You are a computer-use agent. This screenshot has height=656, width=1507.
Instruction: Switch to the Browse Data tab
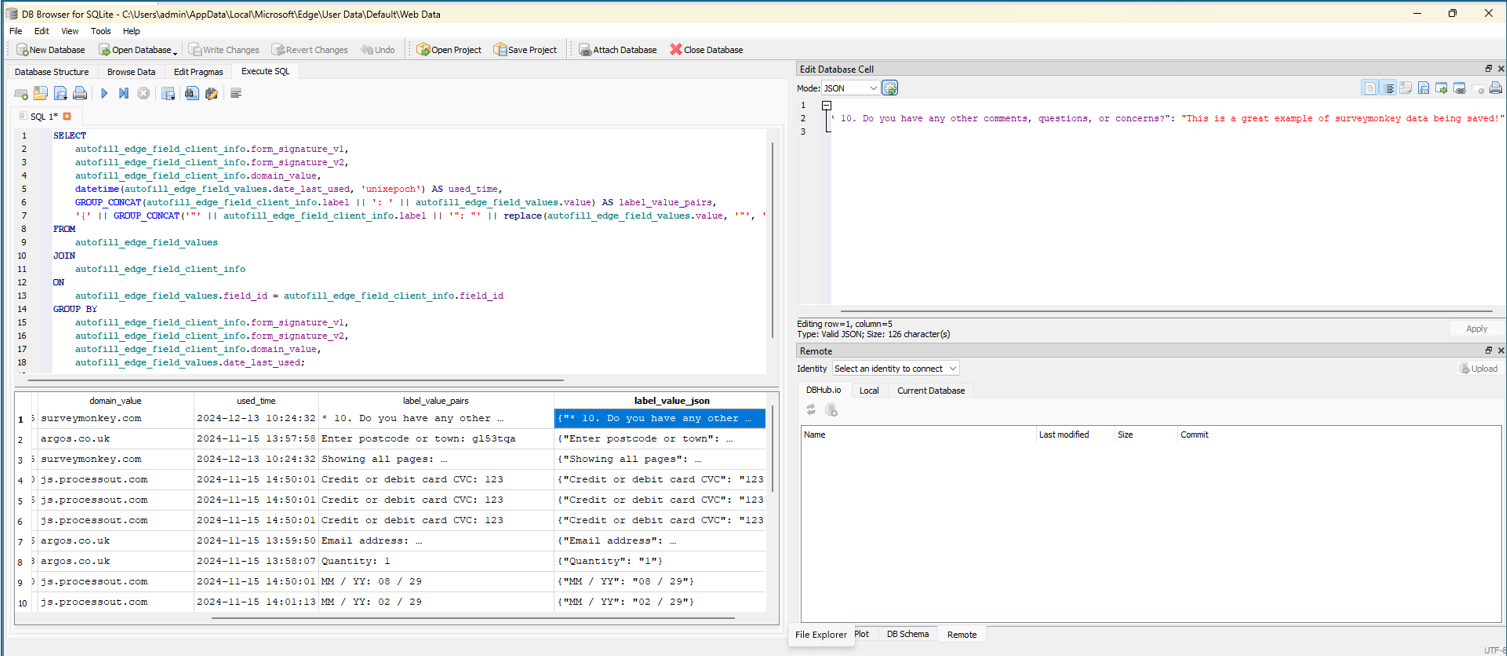[x=130, y=71]
